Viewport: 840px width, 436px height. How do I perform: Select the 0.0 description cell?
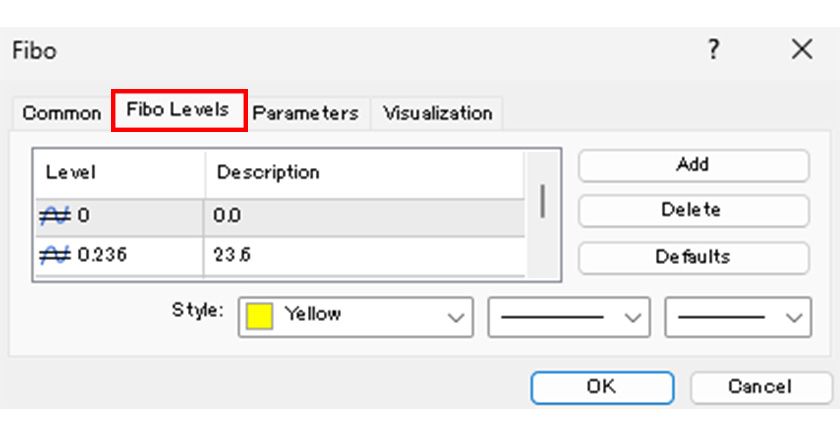(x=365, y=214)
